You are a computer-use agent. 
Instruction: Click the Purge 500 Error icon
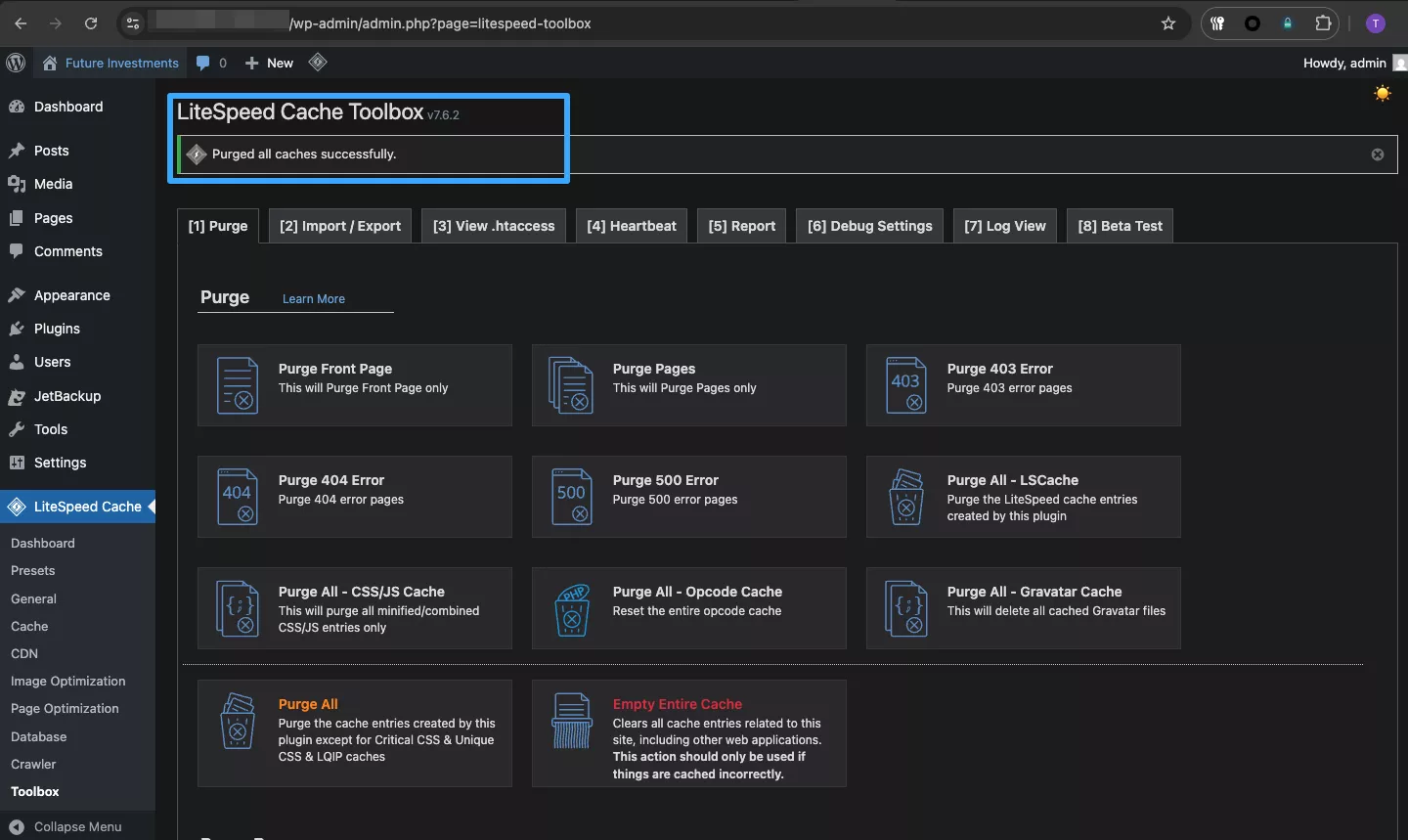(x=572, y=497)
